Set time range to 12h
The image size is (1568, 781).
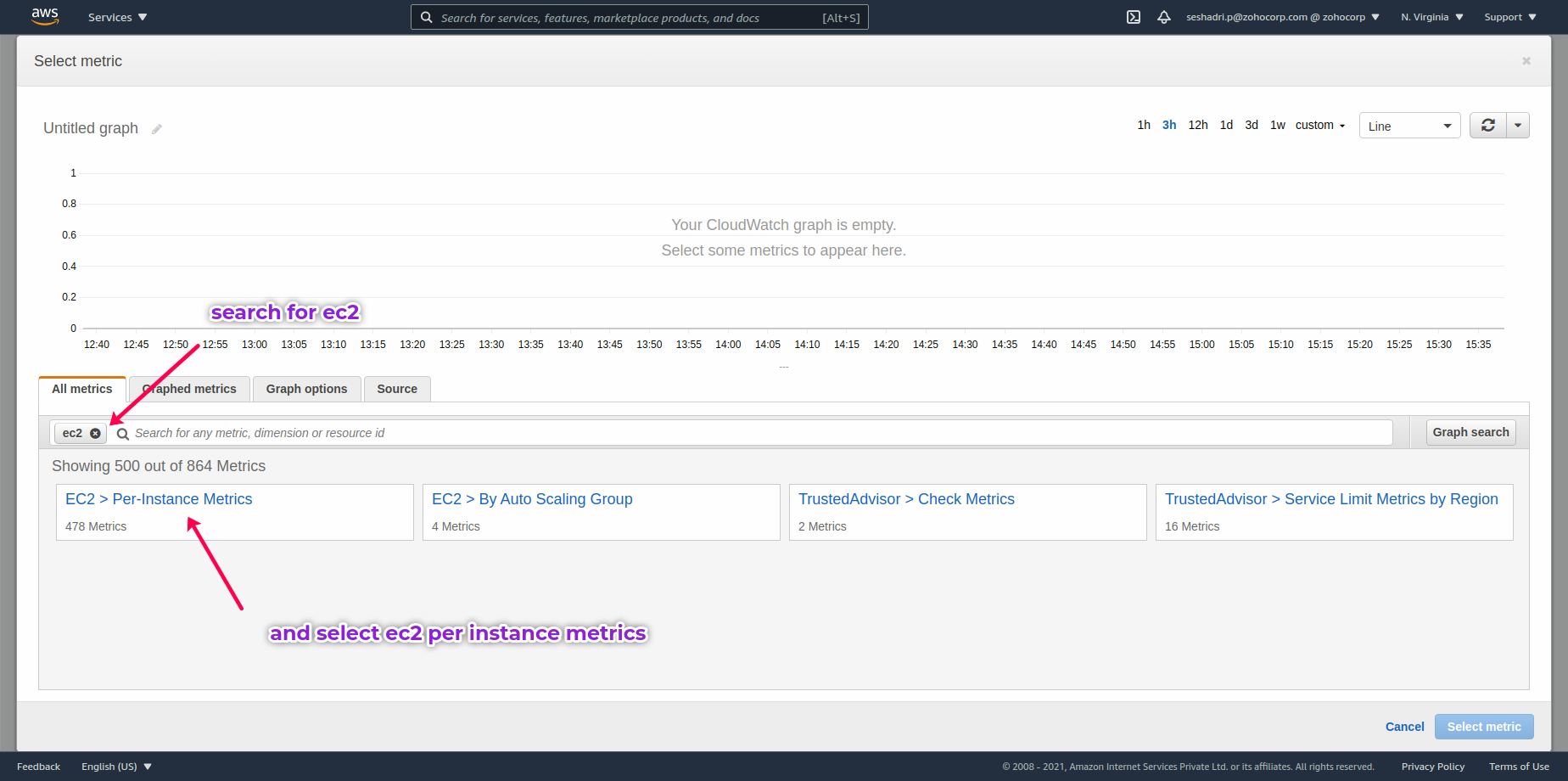[x=1198, y=125]
